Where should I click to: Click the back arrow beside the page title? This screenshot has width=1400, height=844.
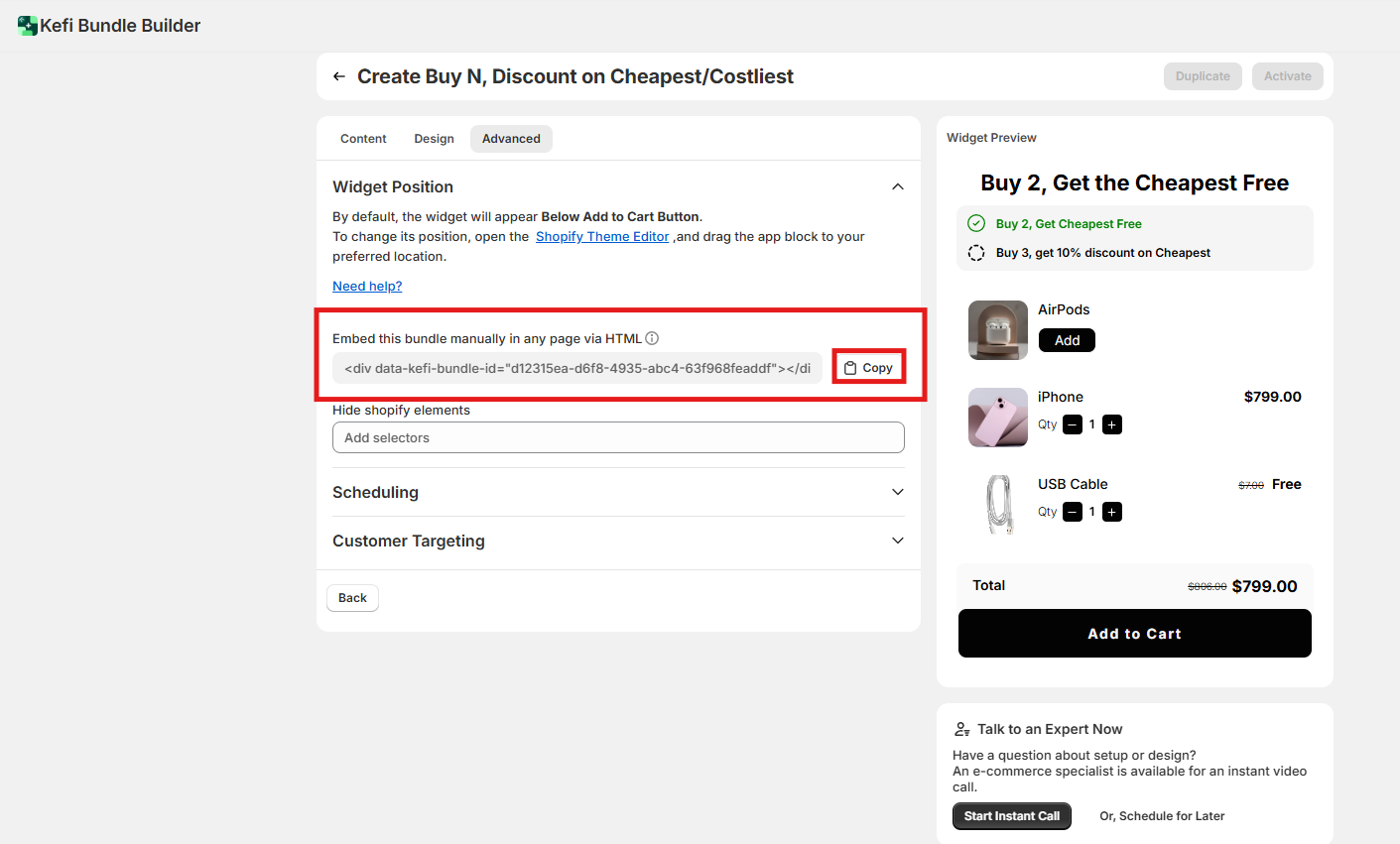click(x=339, y=76)
